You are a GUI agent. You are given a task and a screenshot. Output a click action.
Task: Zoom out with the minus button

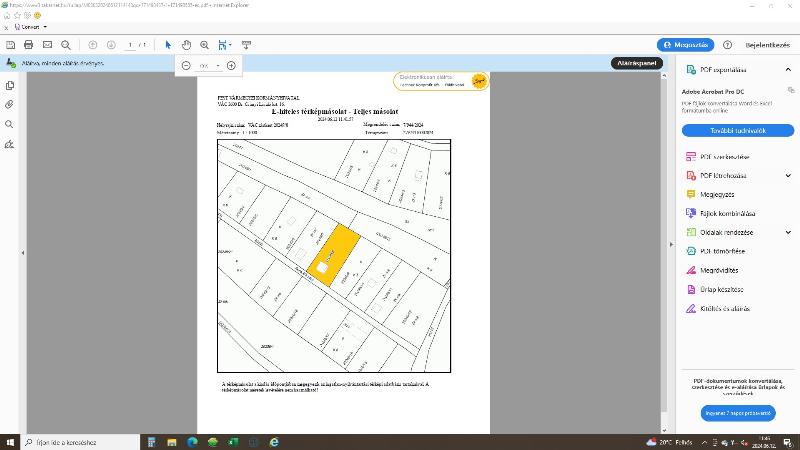pyautogui.click(x=186, y=65)
